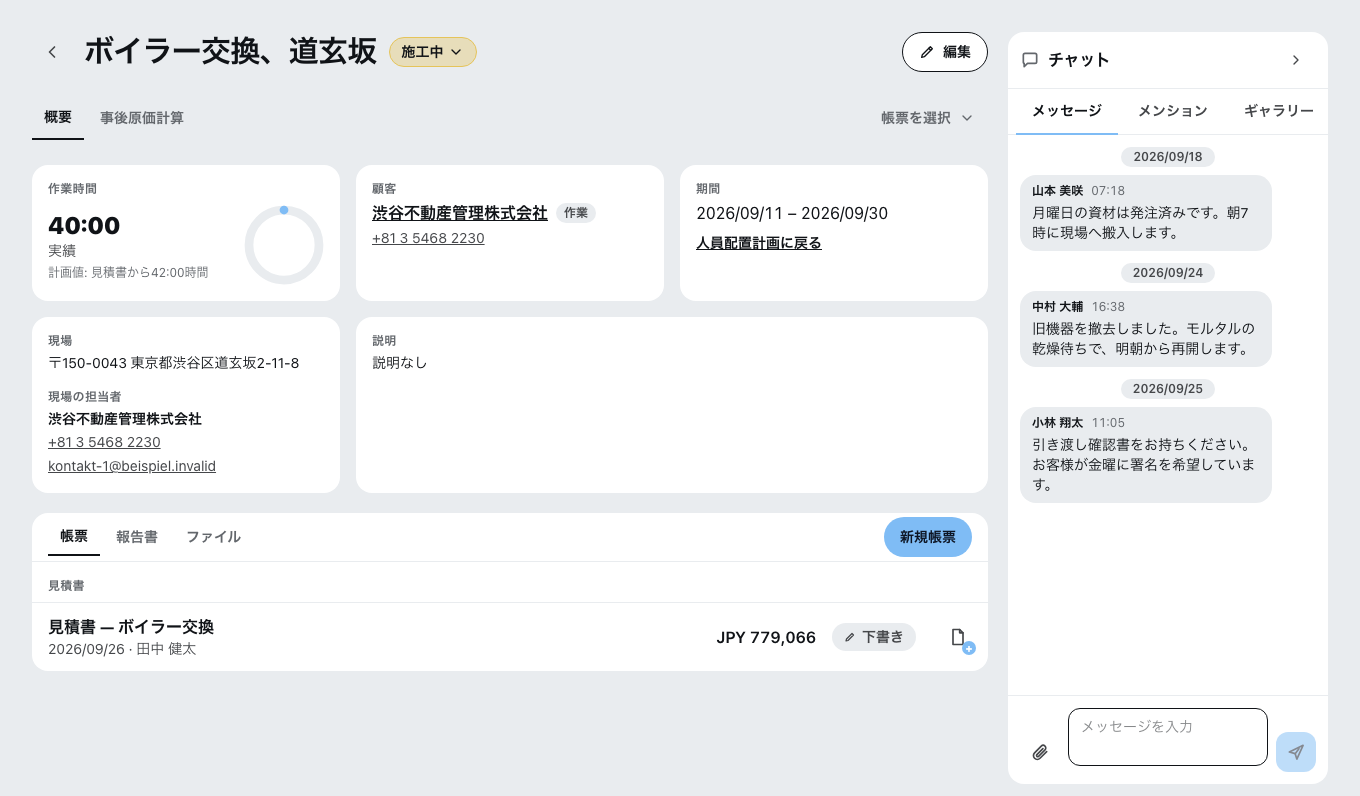Screen dimensions: 1360x796
Task: Collapse the chat panel with right chevron
Action: click(1296, 60)
